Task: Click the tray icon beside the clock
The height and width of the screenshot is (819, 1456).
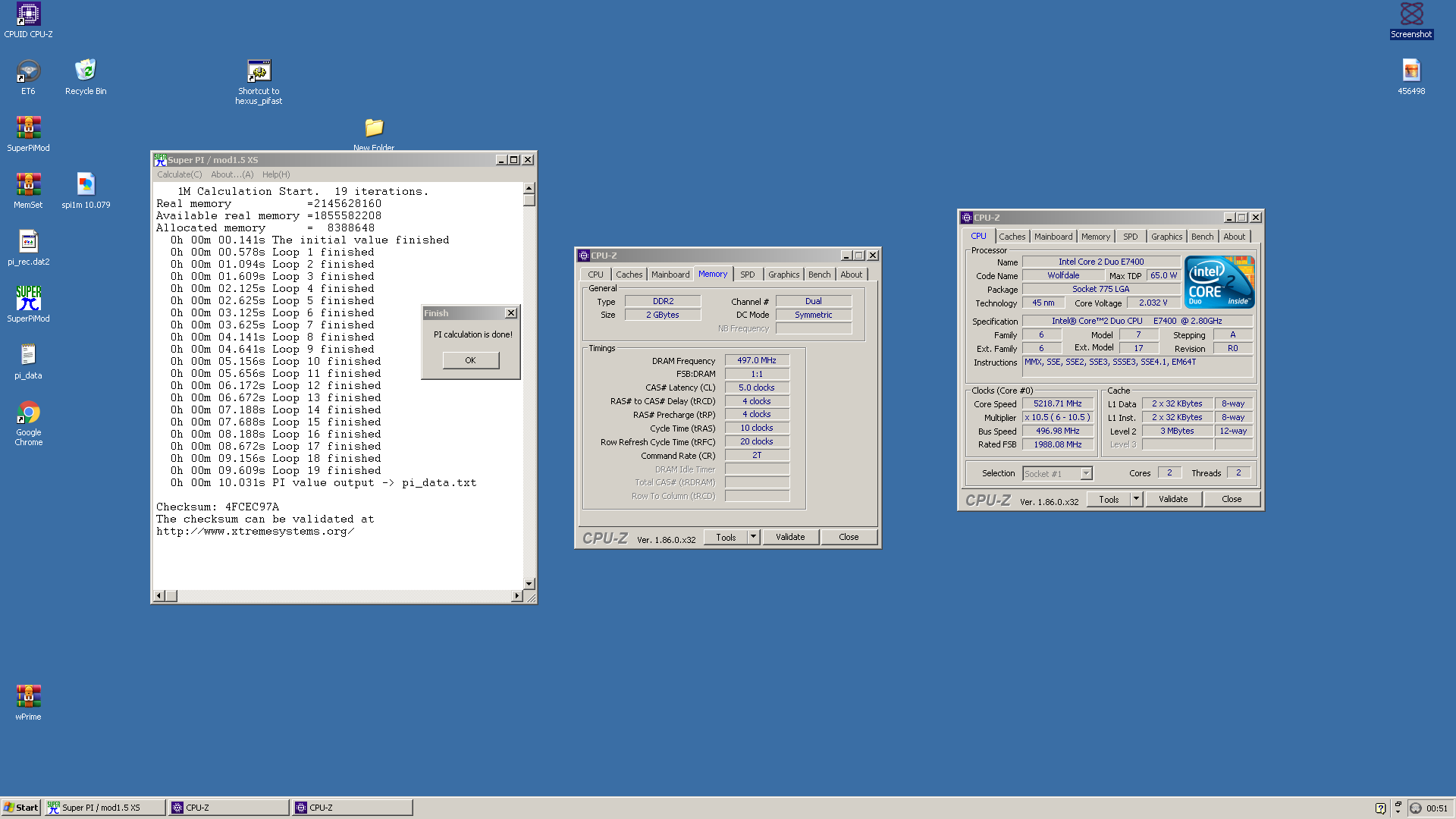Action: click(1416, 808)
